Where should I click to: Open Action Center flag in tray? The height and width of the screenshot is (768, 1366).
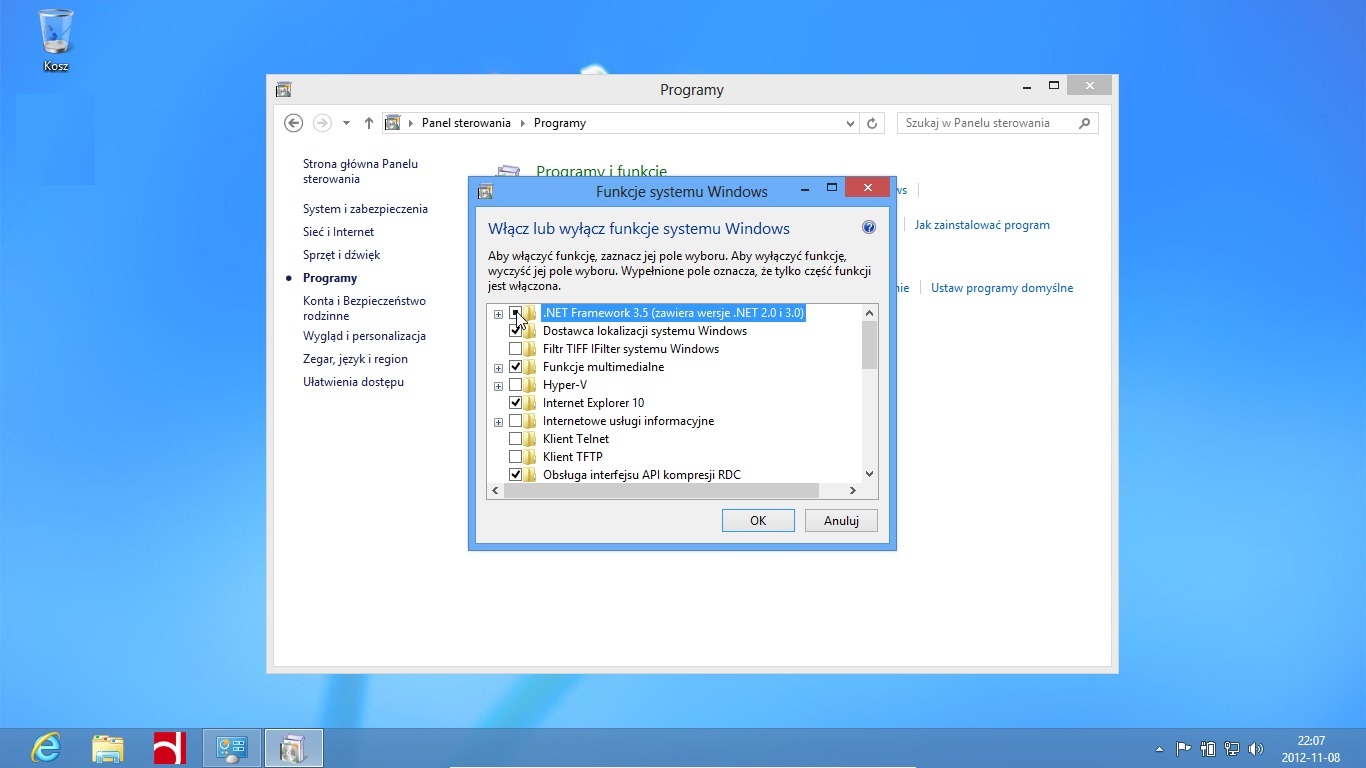coord(1183,749)
